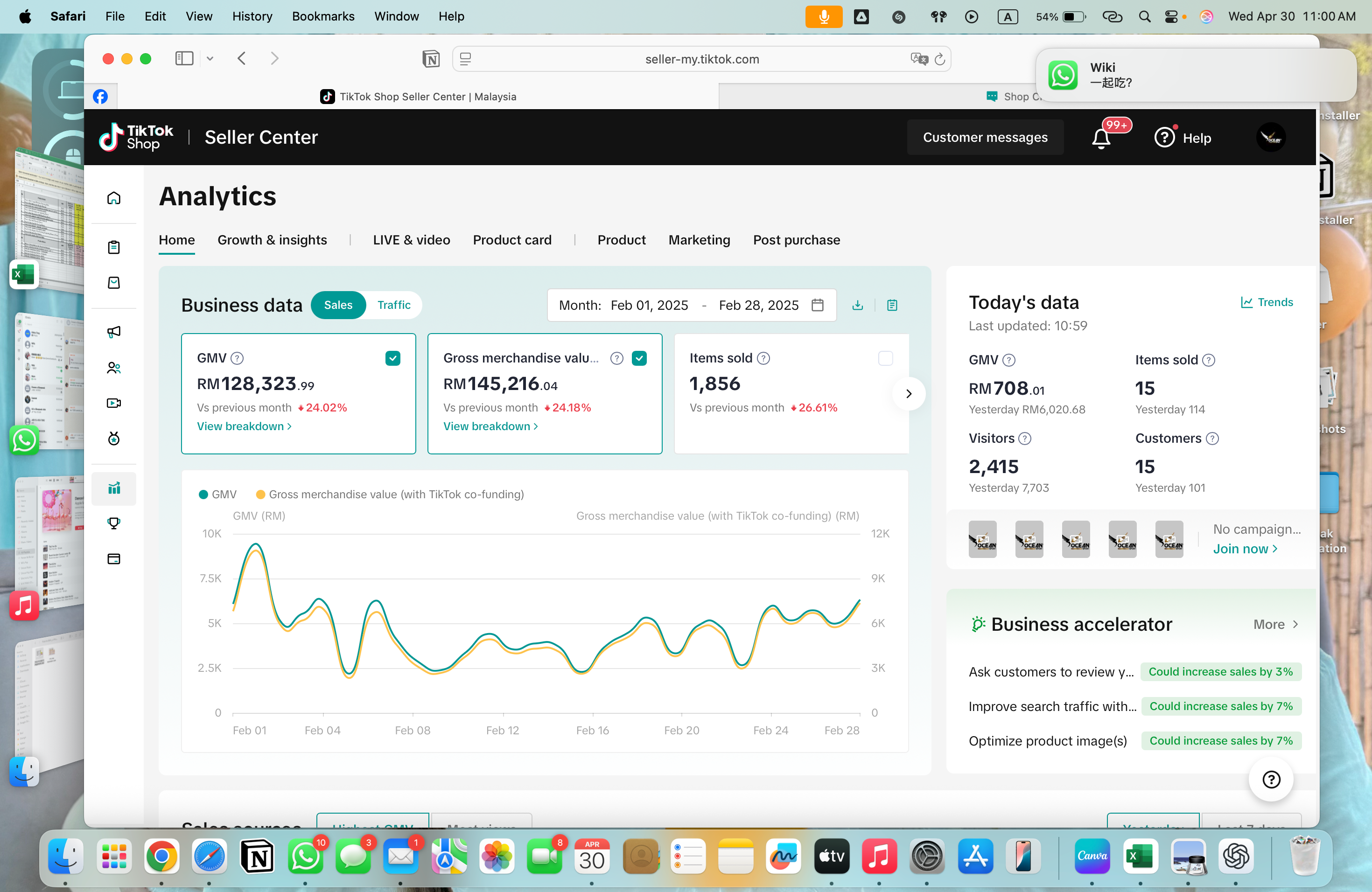Download the business data report
Screen dimensions: 1372x892
857,306
